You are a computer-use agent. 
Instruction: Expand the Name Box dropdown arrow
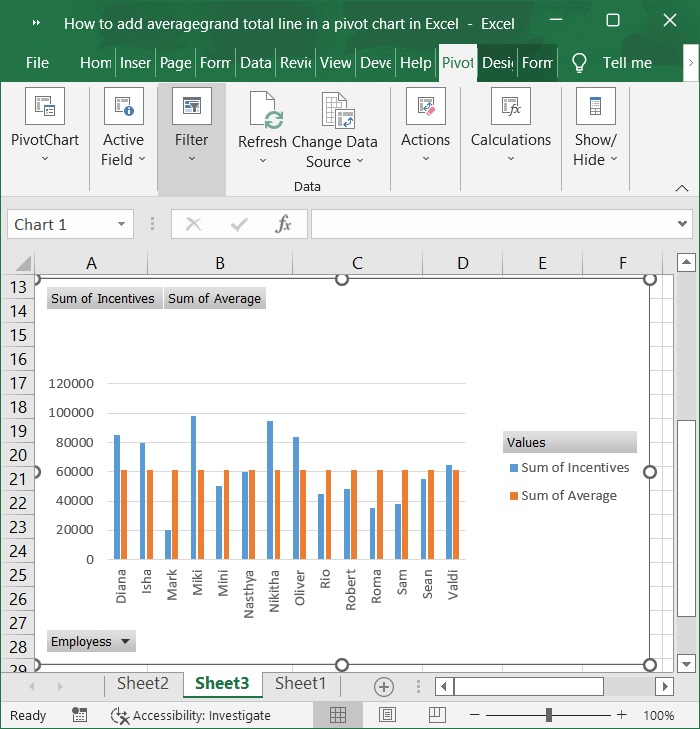121,225
